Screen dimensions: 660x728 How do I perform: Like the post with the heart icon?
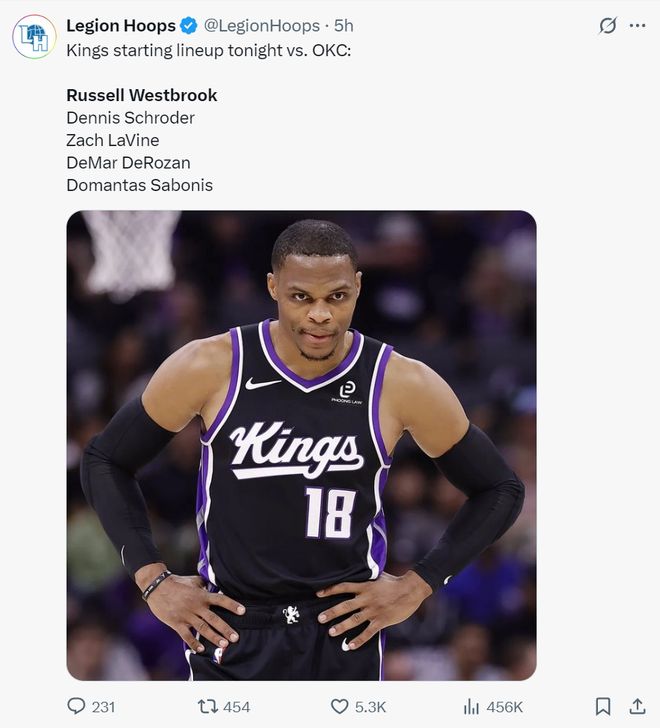tap(340, 706)
